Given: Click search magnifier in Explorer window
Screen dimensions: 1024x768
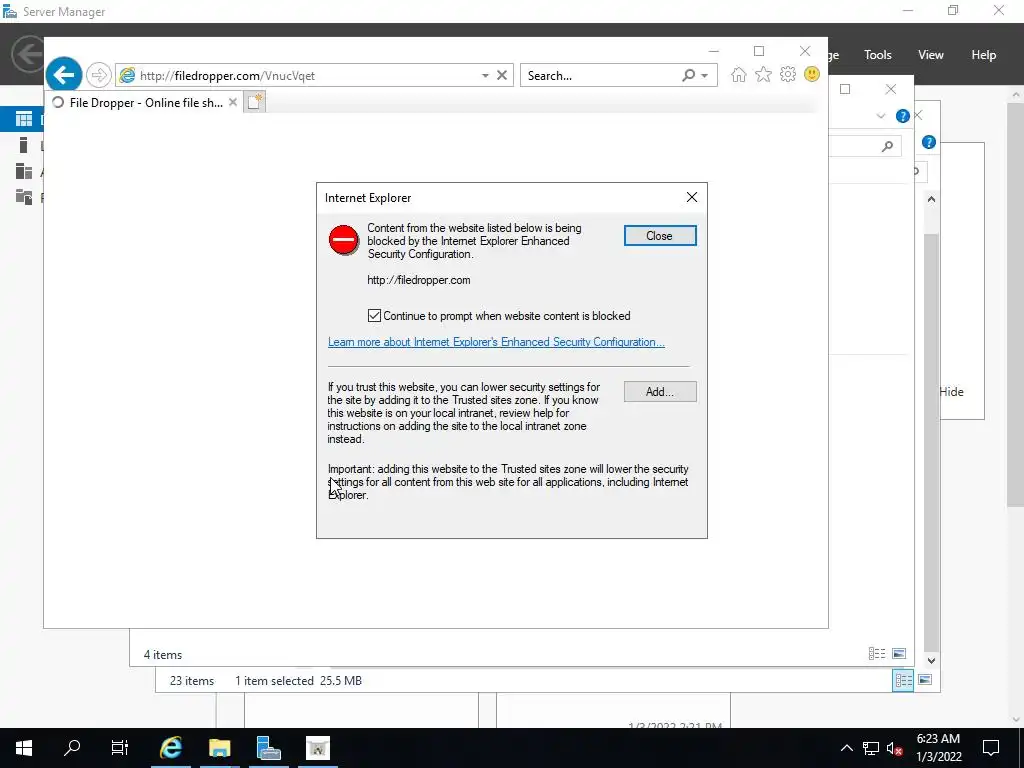Looking at the screenshot, I should coord(887,146).
